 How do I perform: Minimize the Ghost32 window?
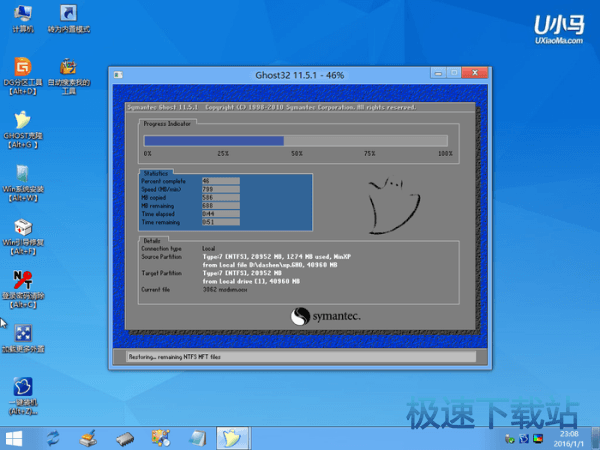[439, 73]
